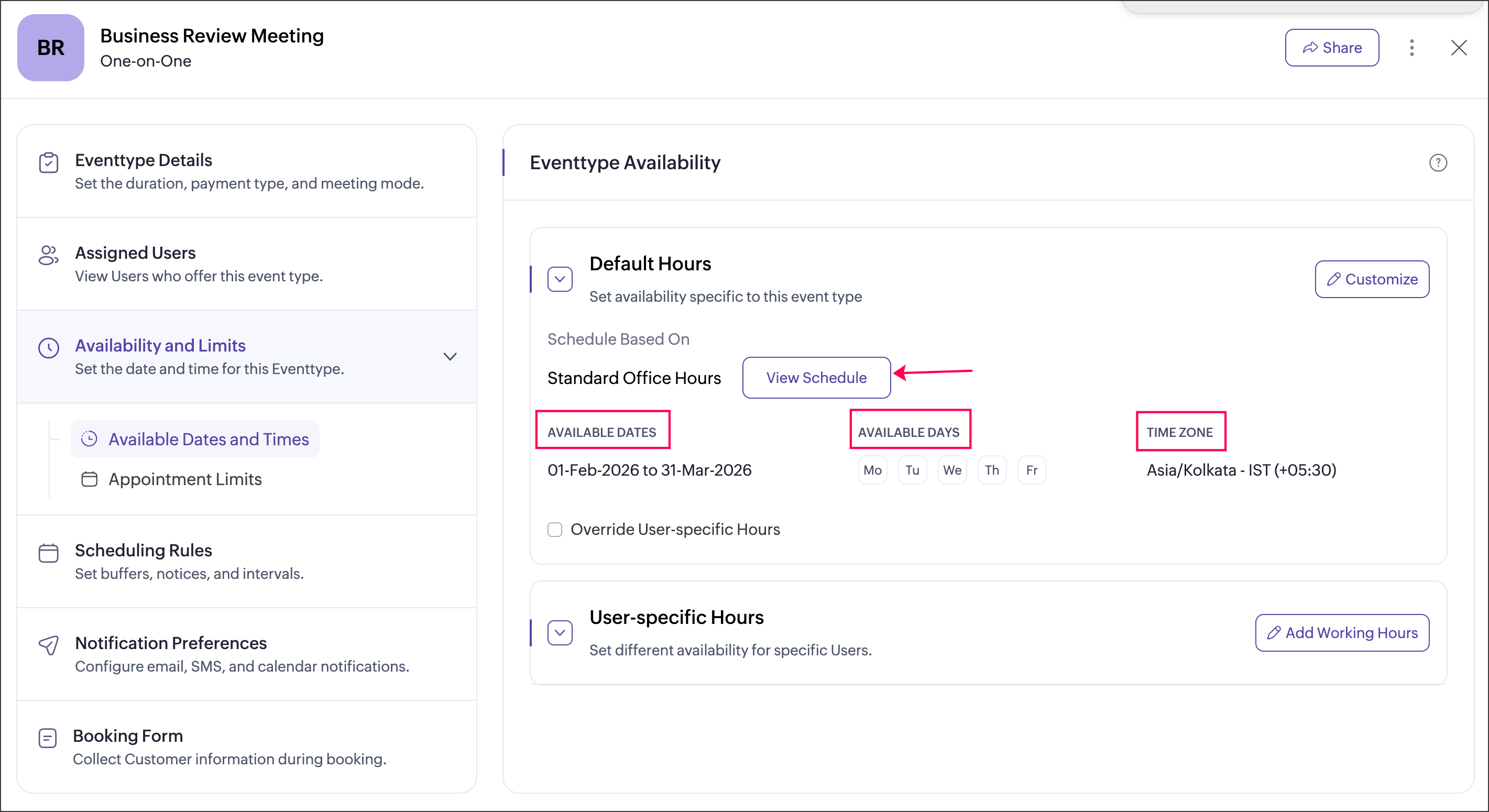Click the BR event avatar

[51, 48]
